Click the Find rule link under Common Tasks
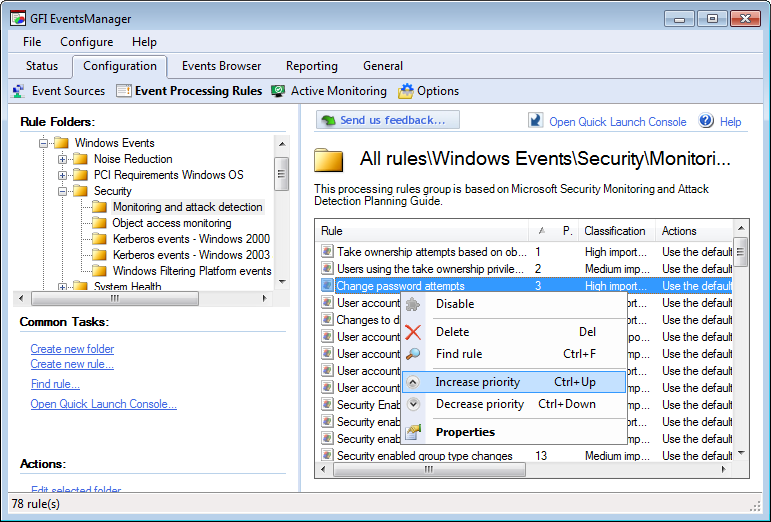771x522 pixels. [55, 384]
